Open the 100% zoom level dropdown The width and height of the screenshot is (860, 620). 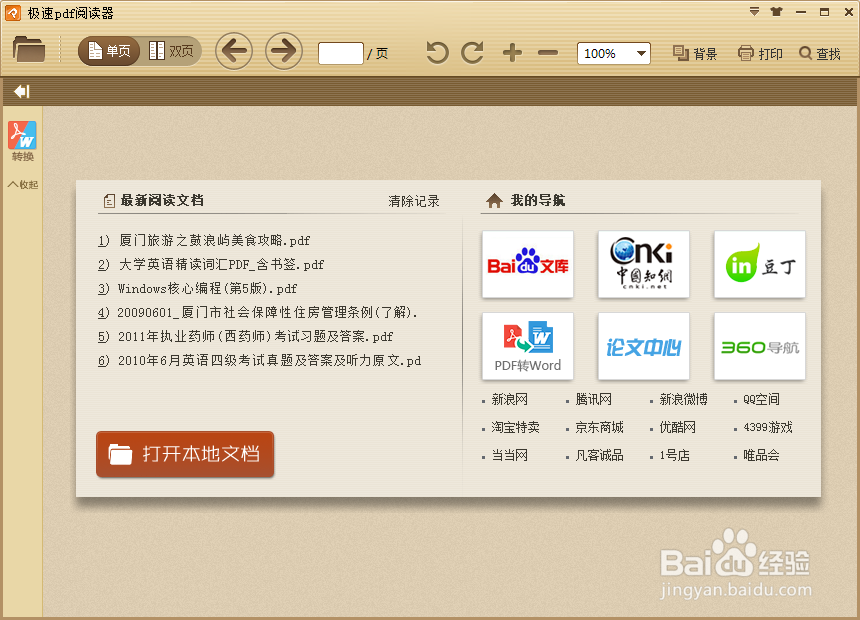click(x=614, y=54)
